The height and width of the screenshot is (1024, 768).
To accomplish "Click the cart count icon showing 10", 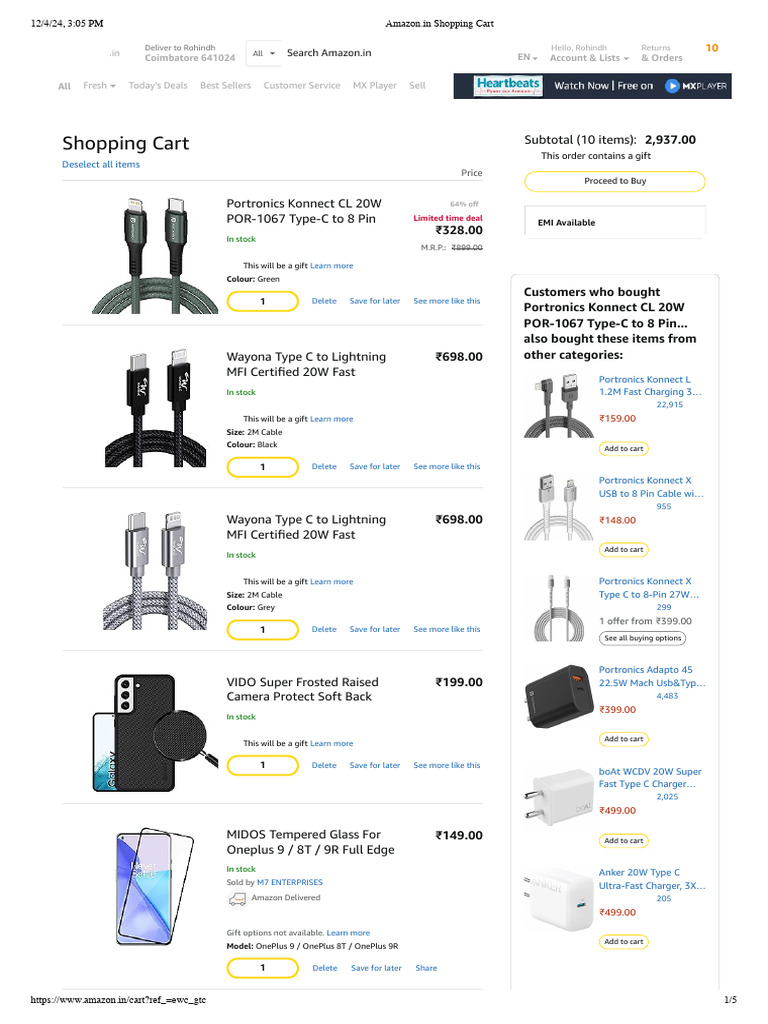I will coord(712,48).
